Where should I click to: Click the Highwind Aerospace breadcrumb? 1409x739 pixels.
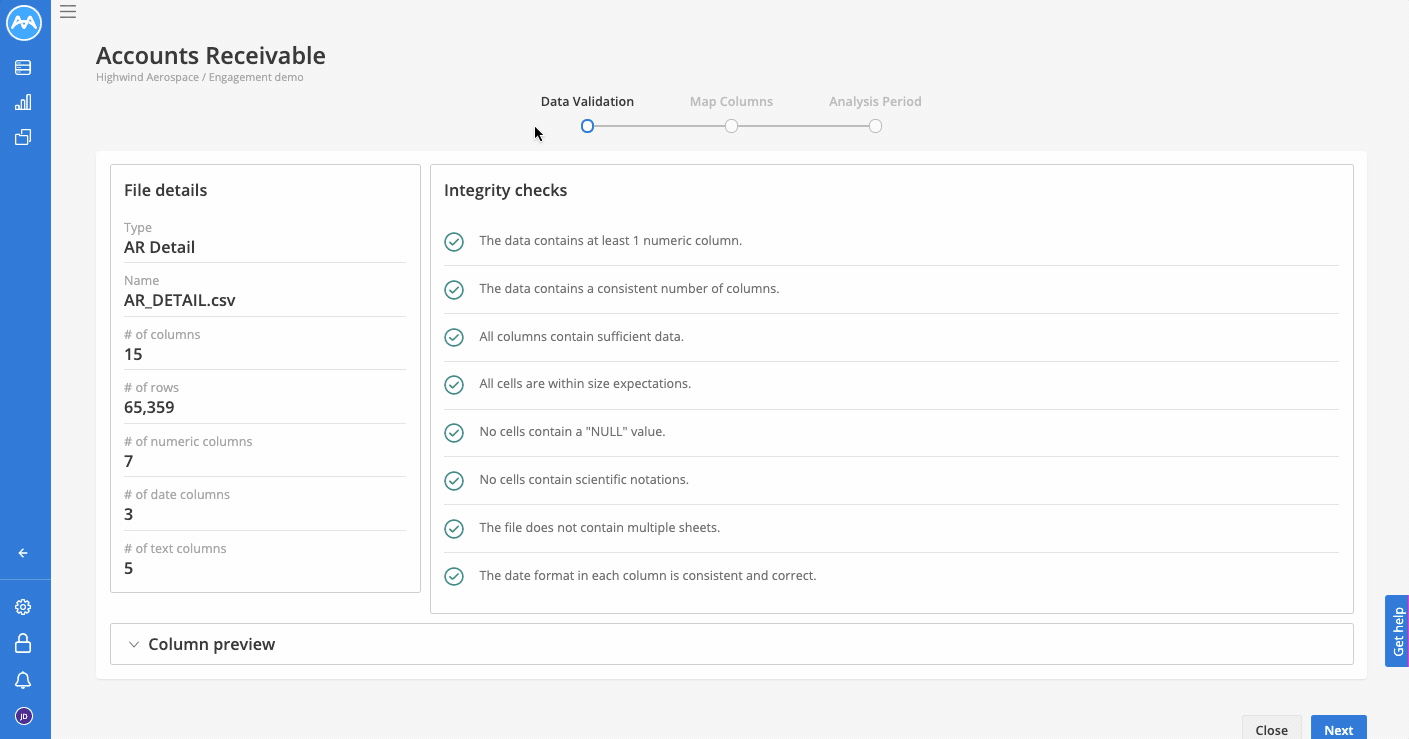147,77
